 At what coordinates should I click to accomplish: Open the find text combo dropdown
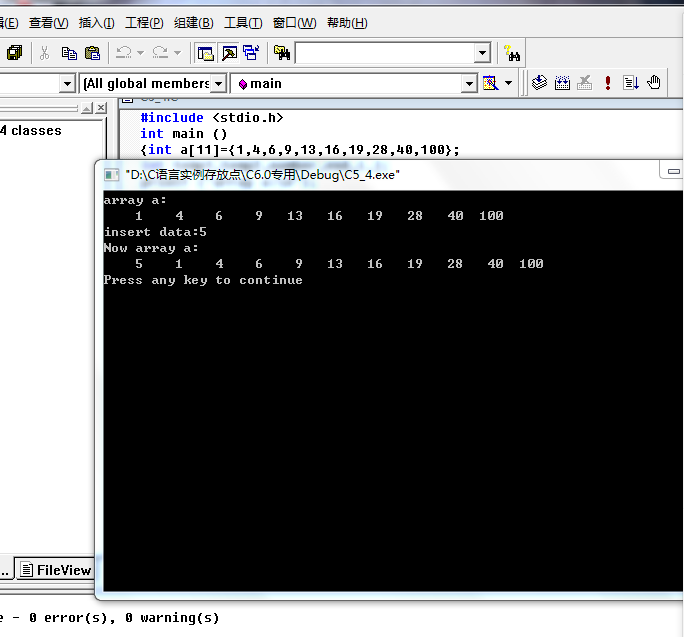point(482,53)
